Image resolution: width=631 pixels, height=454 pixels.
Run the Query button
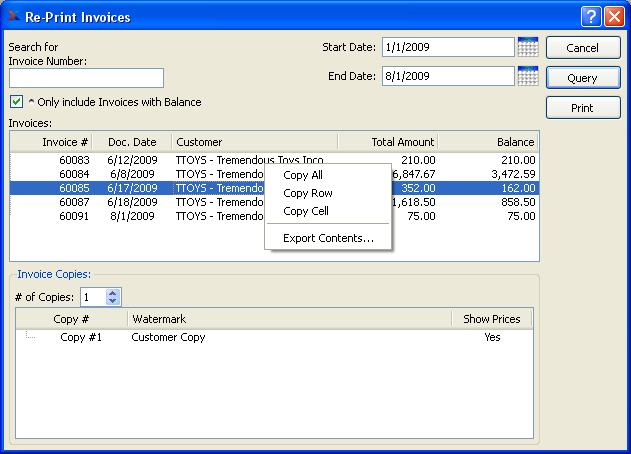[x=582, y=78]
